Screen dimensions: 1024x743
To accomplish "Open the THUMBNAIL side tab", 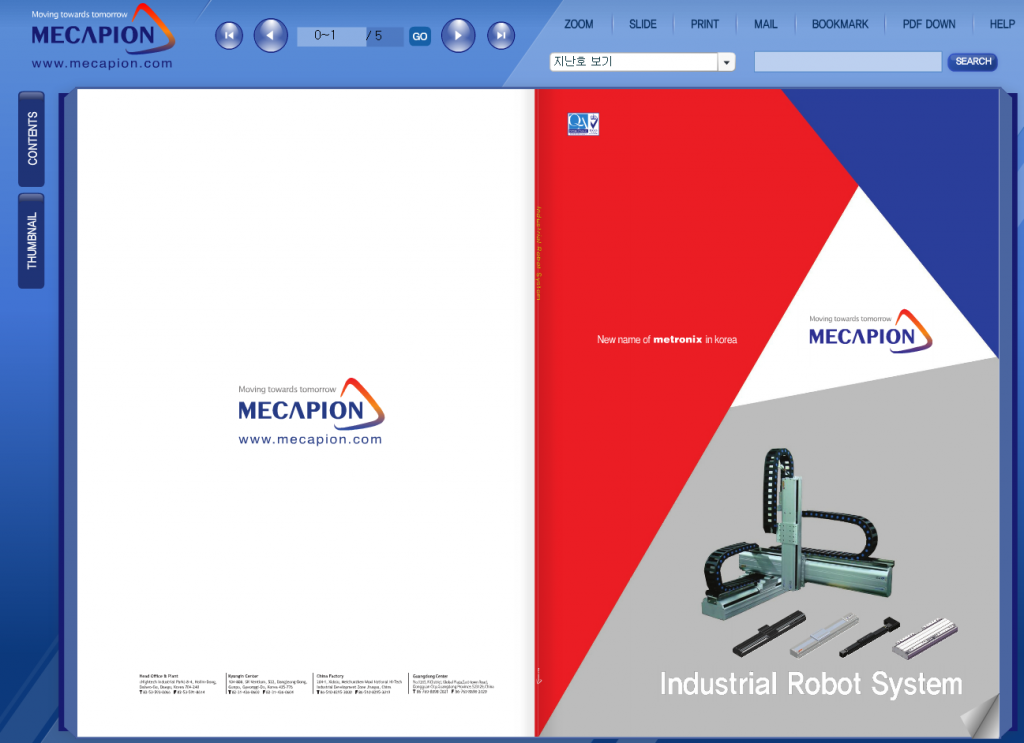I will tap(31, 240).
